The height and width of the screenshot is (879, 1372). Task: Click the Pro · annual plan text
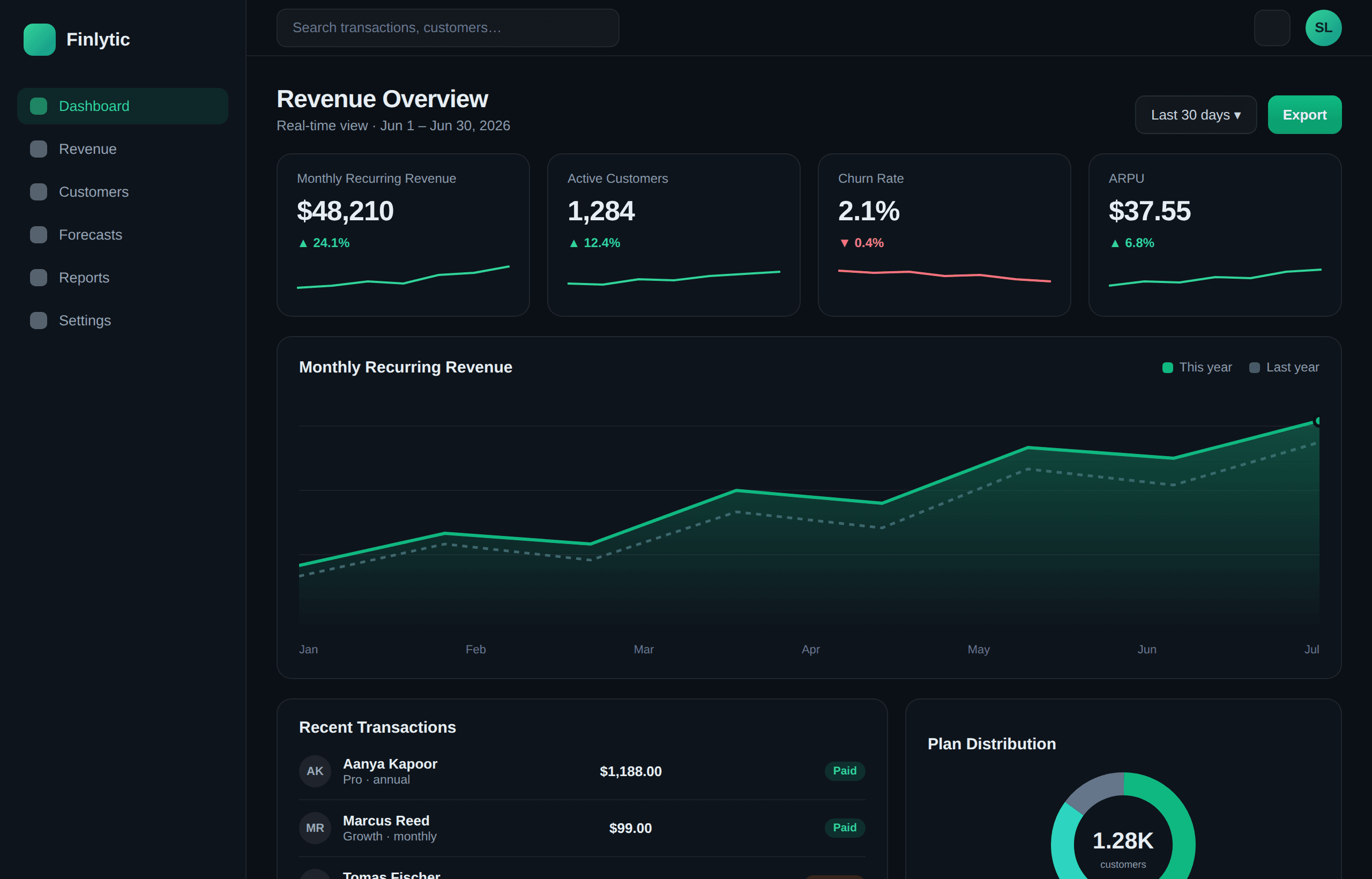pyautogui.click(x=376, y=780)
